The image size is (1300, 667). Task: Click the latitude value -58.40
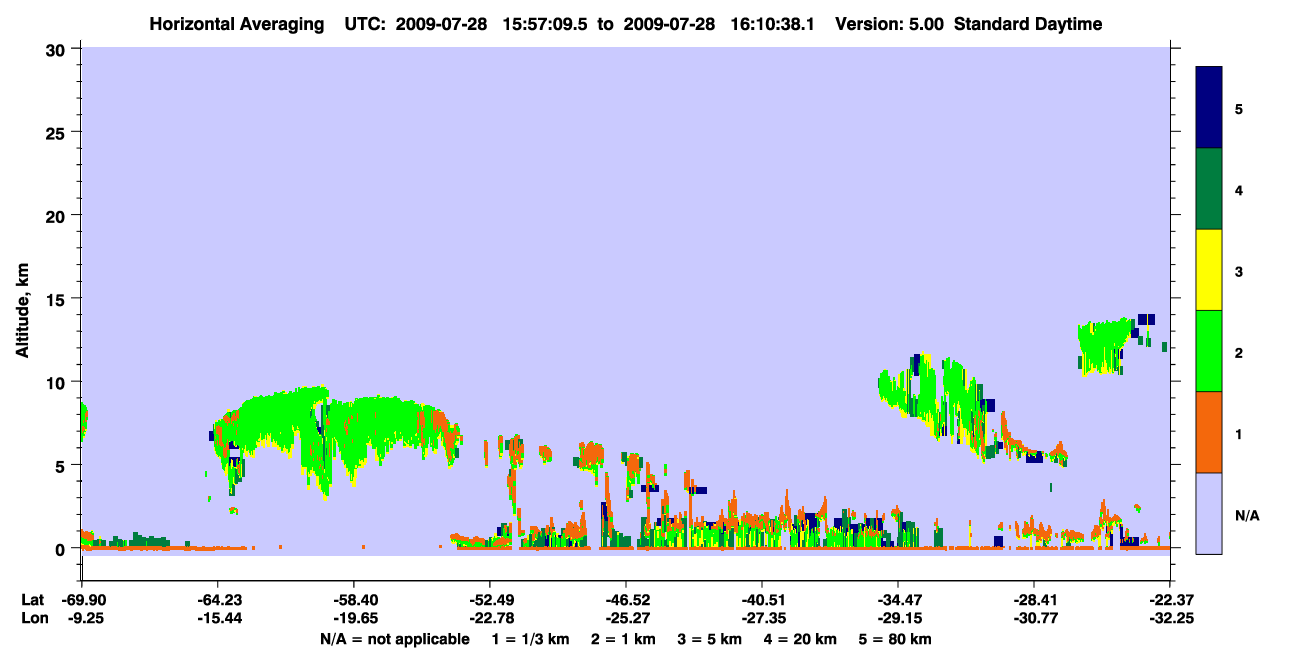[x=354, y=600]
